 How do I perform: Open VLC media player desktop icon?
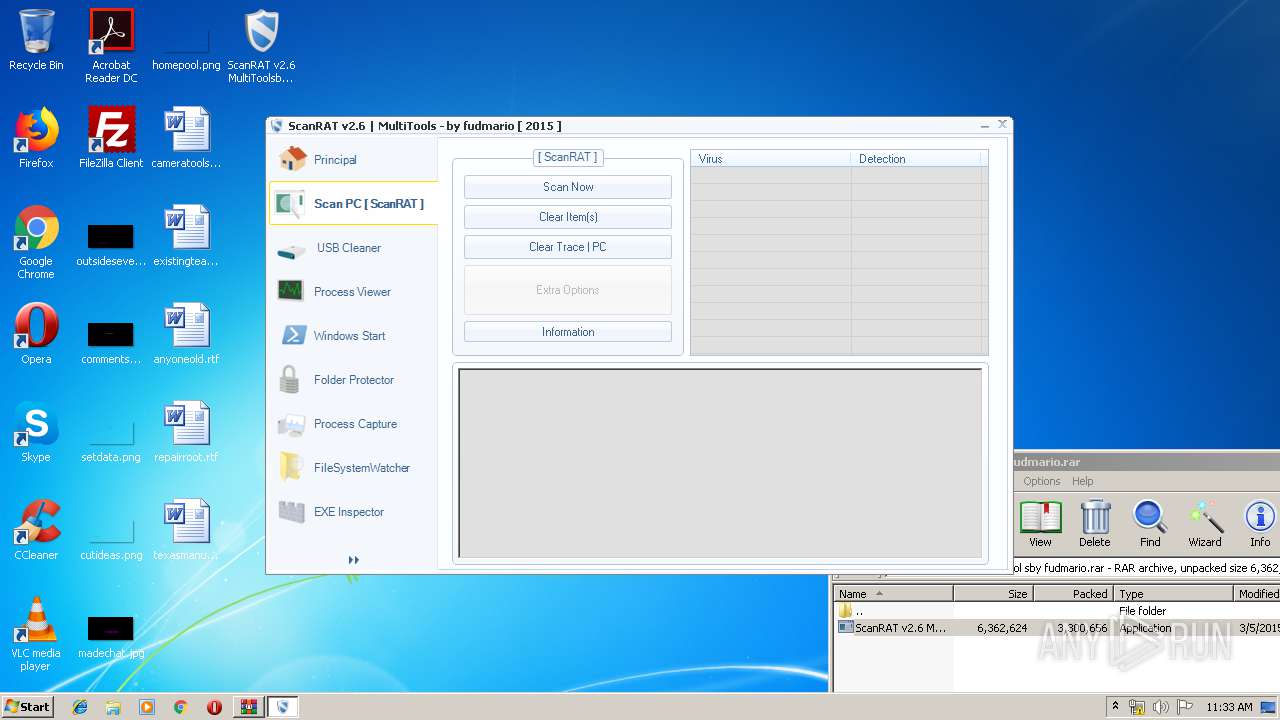tap(36, 634)
